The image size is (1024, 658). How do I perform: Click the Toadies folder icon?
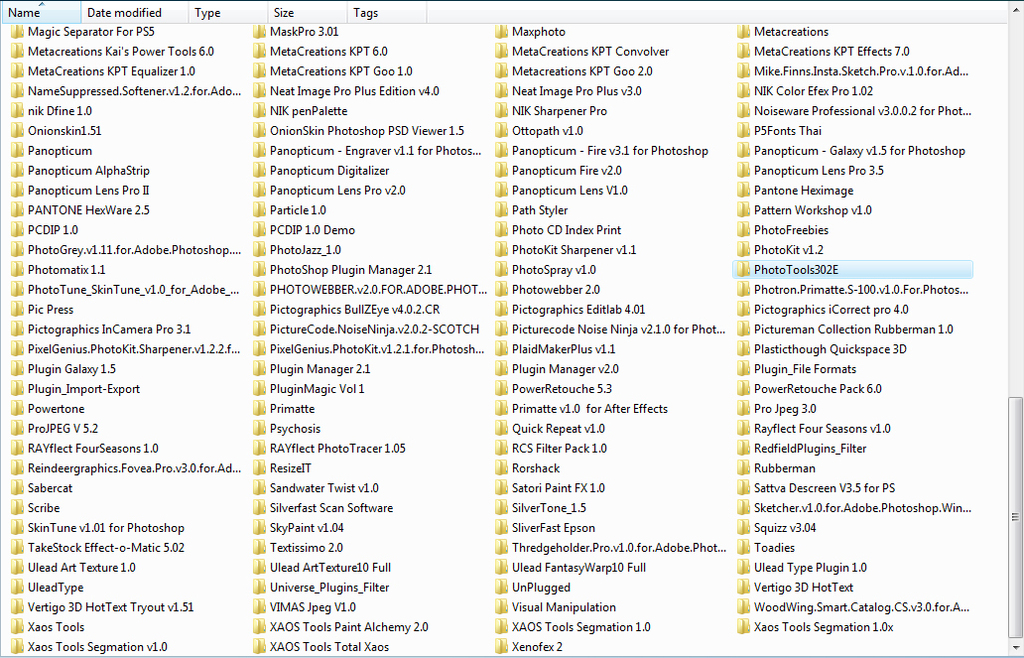[x=743, y=548]
